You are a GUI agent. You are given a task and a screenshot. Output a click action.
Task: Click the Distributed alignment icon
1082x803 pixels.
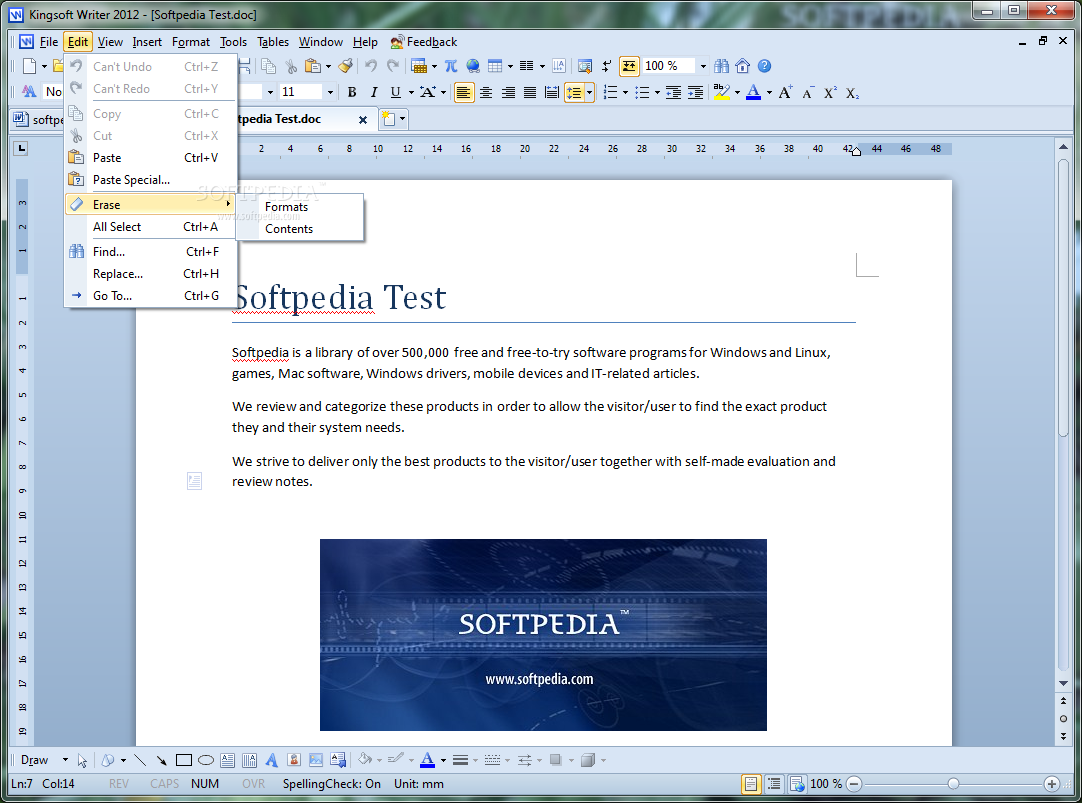pyautogui.click(x=552, y=92)
